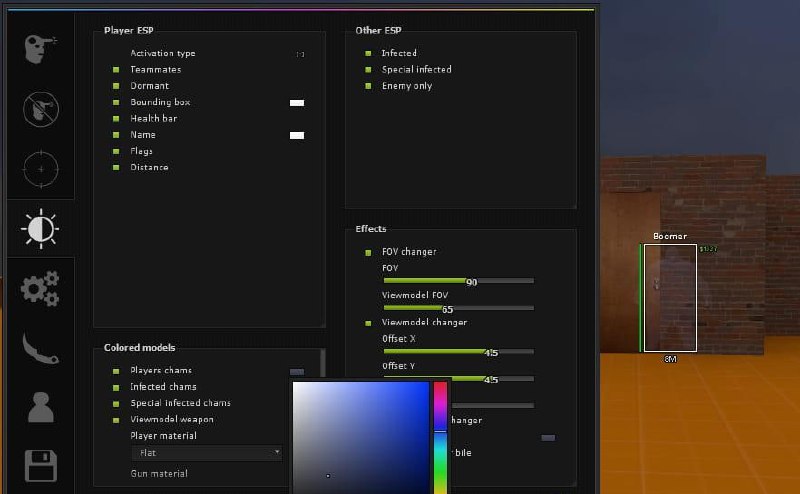Click the FOV slider bar
The width and height of the screenshot is (800, 494).
coord(458,281)
